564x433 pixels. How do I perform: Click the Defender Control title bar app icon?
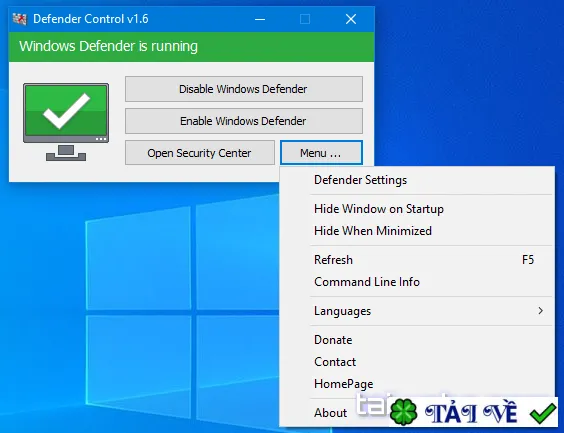[19, 19]
